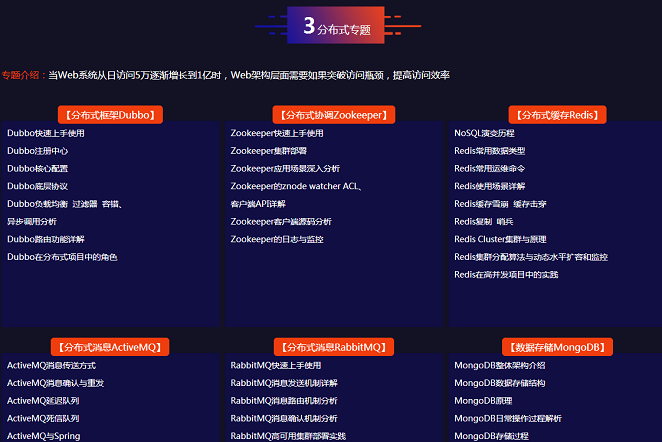Viewport: 662px width, 442px height.
Task: Click ActiveMQ消息传送方式 row
Action: (x=52, y=366)
